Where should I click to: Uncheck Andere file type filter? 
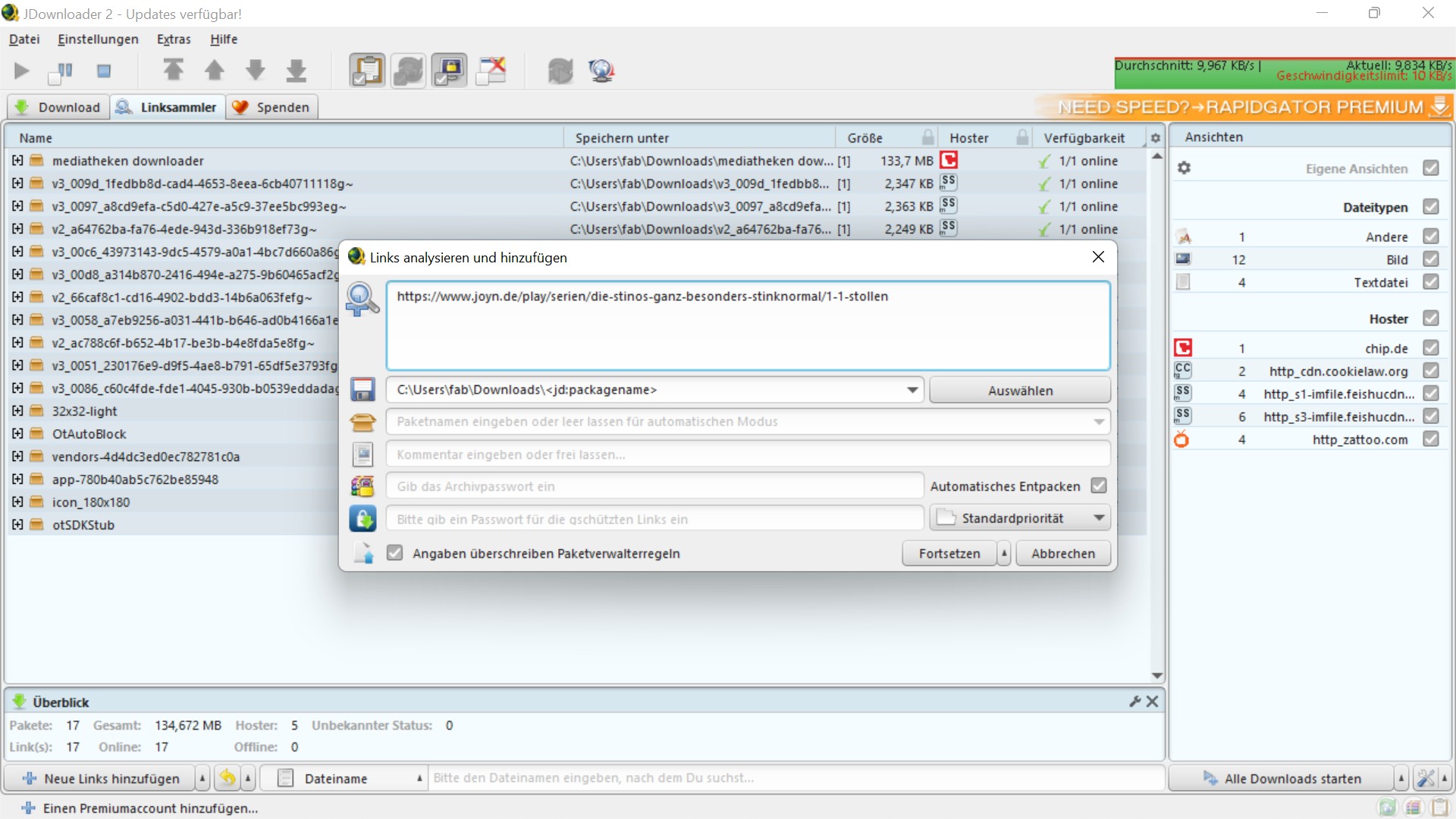(x=1431, y=237)
